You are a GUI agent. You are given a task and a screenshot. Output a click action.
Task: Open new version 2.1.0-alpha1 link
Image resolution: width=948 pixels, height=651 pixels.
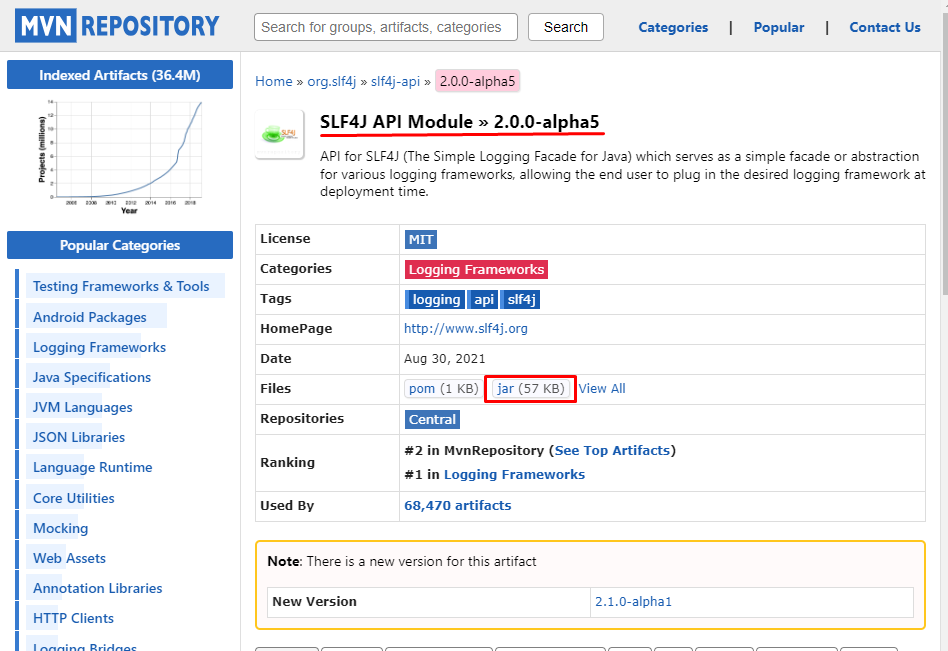coord(633,601)
